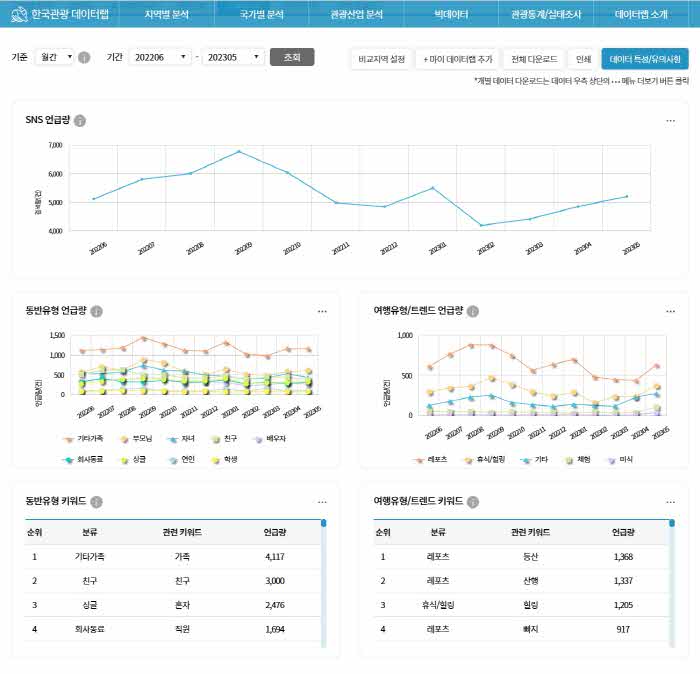Click the info icon beside the 기준 dropdown
Viewport: 700px width, 674px height.
(84, 58)
